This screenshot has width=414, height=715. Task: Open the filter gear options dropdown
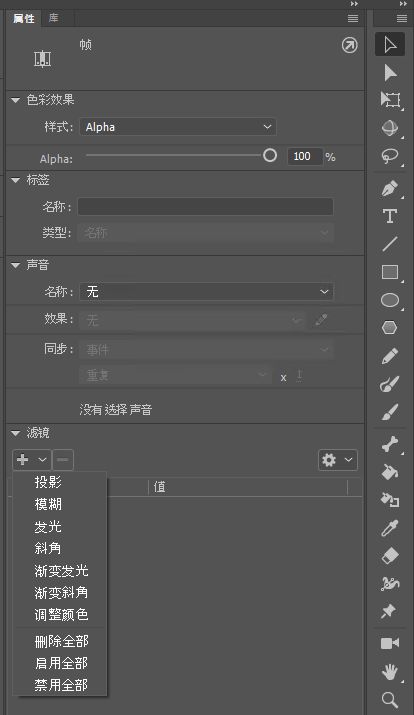(338, 460)
